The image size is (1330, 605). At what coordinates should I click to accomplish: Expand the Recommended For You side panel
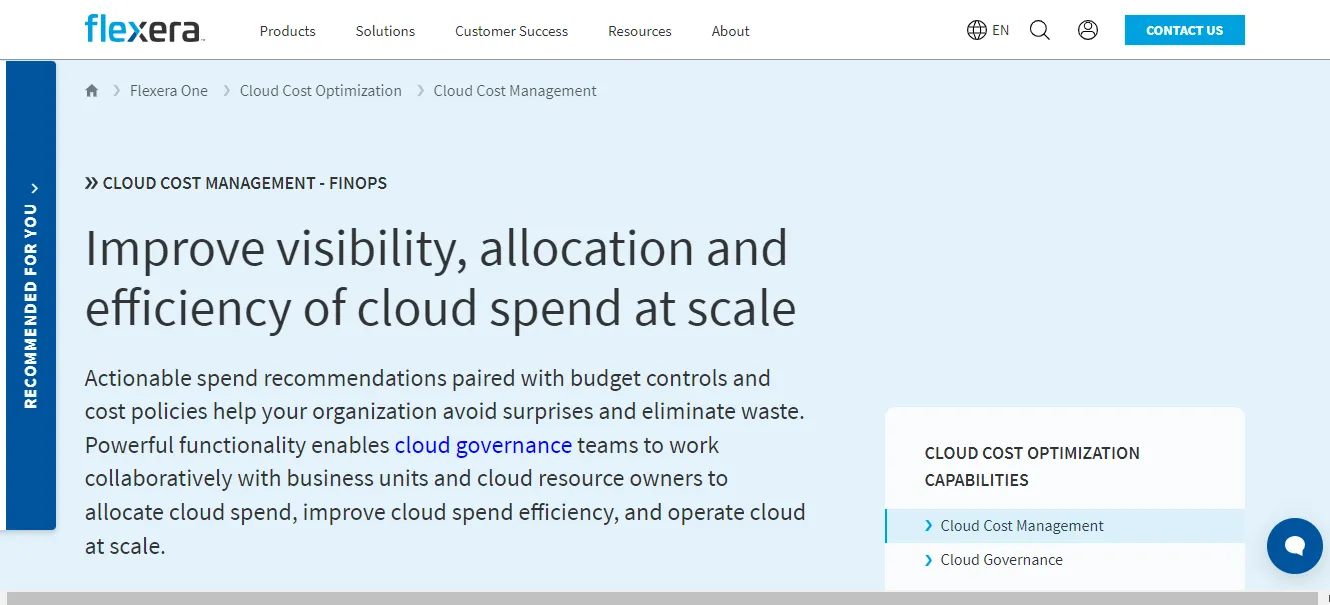click(31, 295)
